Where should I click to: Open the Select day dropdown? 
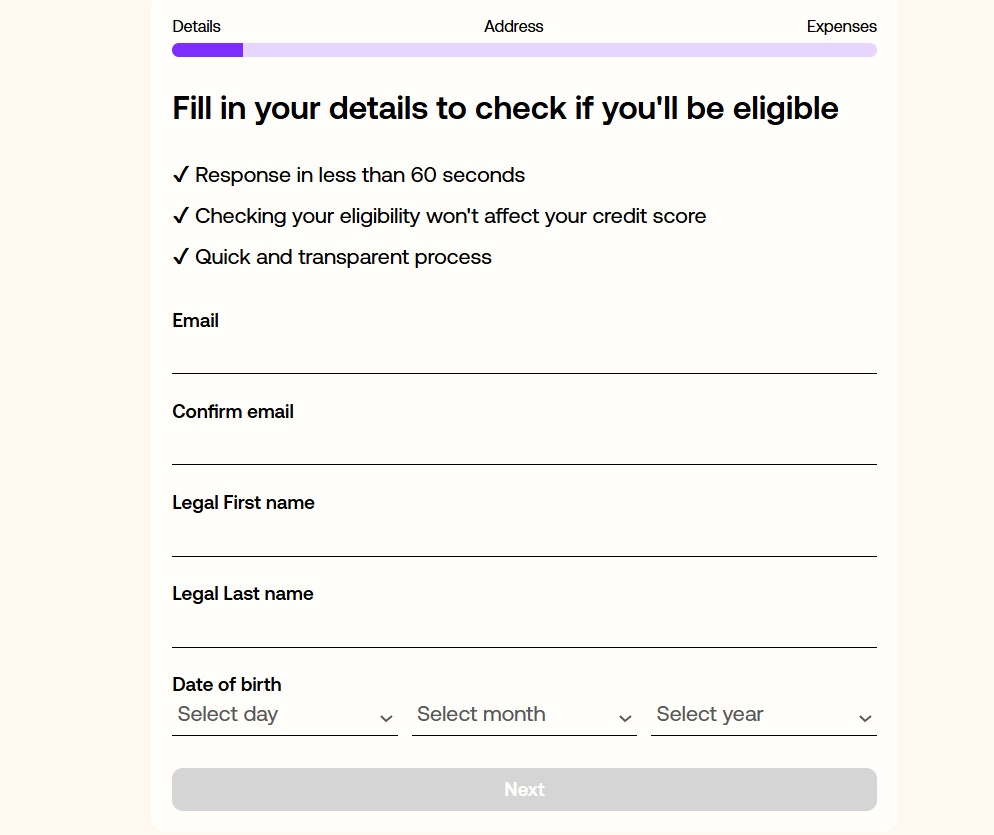click(x=285, y=716)
